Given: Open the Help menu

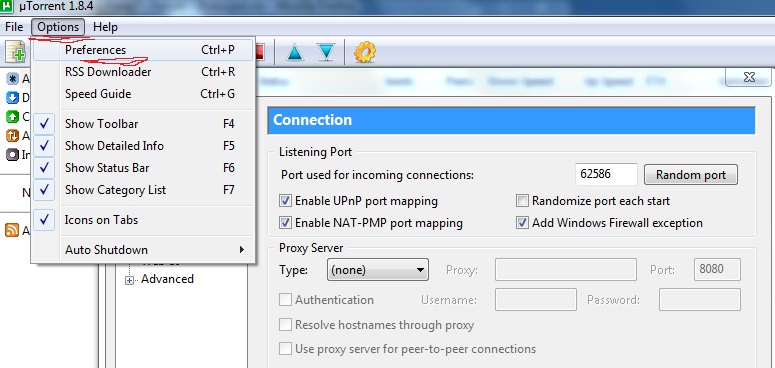Looking at the screenshot, I should [105, 27].
